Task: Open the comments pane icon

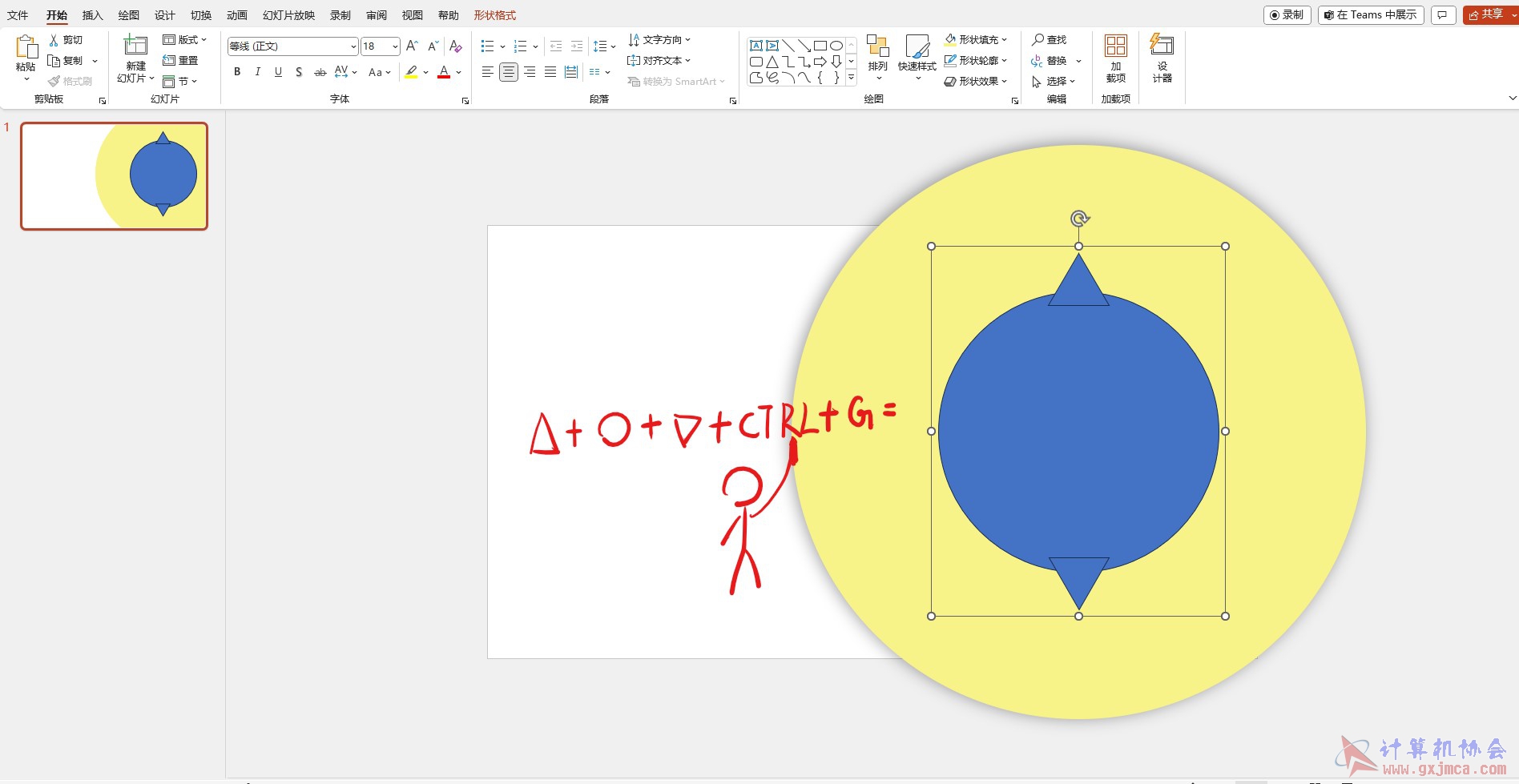Action: pyautogui.click(x=1443, y=15)
